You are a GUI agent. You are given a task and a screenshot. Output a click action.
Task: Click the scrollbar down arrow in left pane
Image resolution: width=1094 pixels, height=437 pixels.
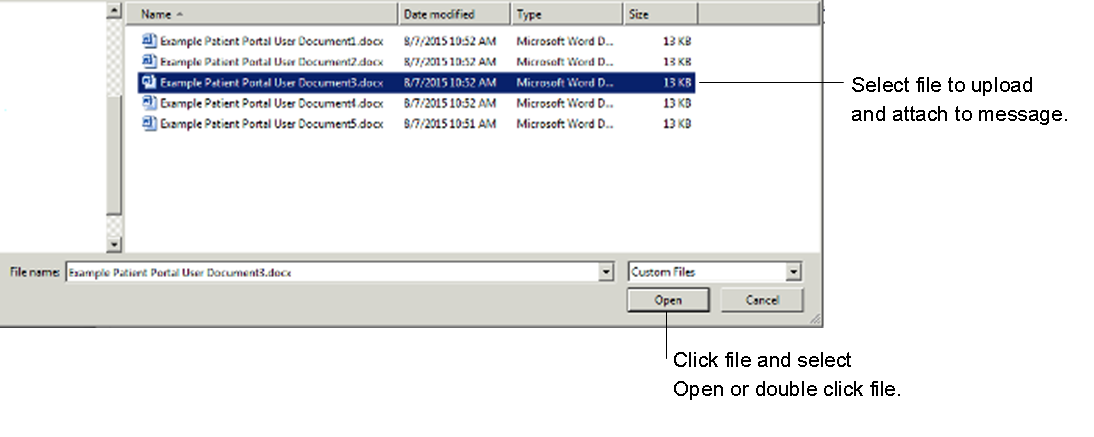pyautogui.click(x=114, y=243)
